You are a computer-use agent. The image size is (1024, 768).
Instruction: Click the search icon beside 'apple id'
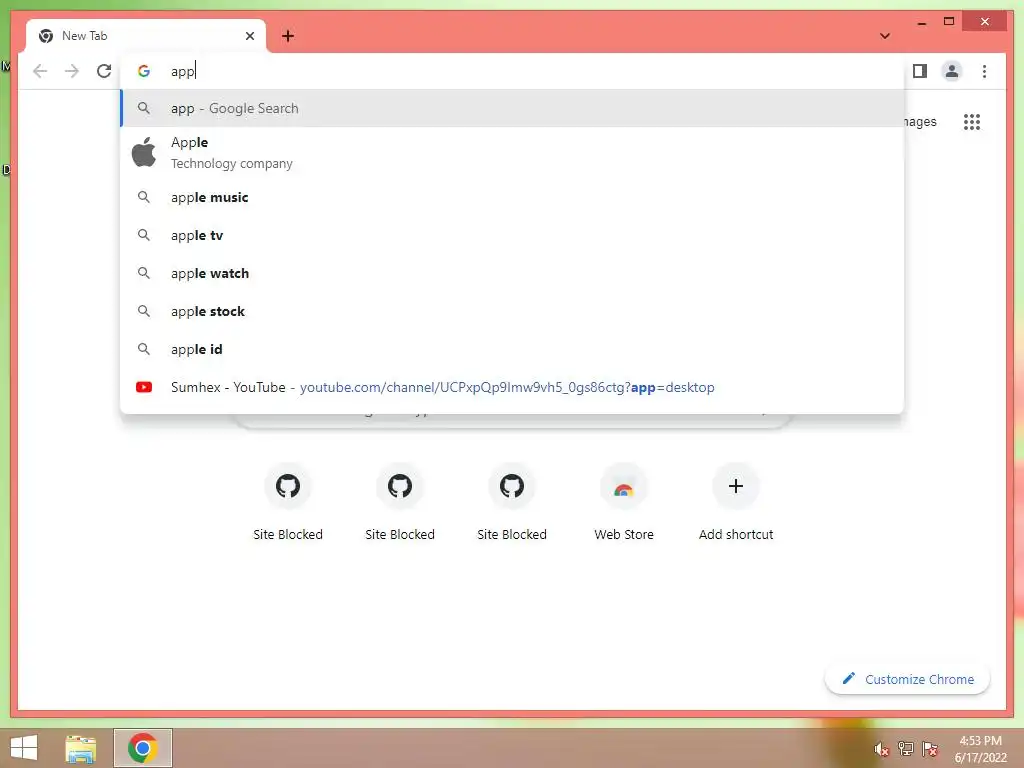pyautogui.click(x=144, y=349)
